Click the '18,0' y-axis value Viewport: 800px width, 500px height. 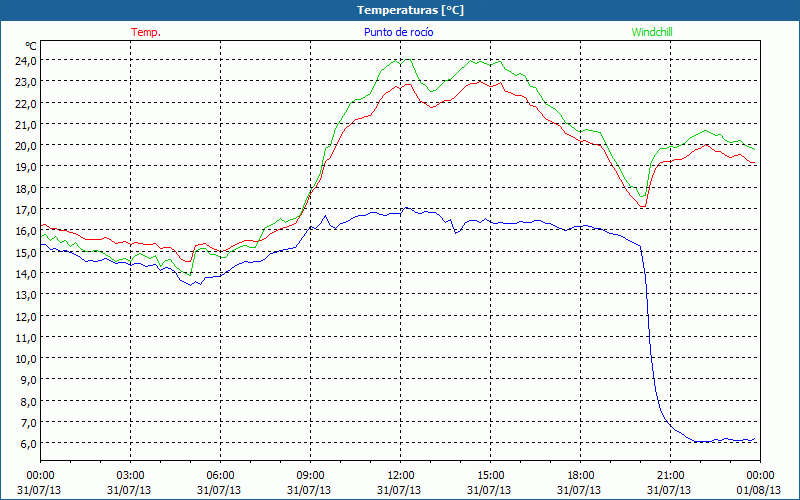(27, 188)
